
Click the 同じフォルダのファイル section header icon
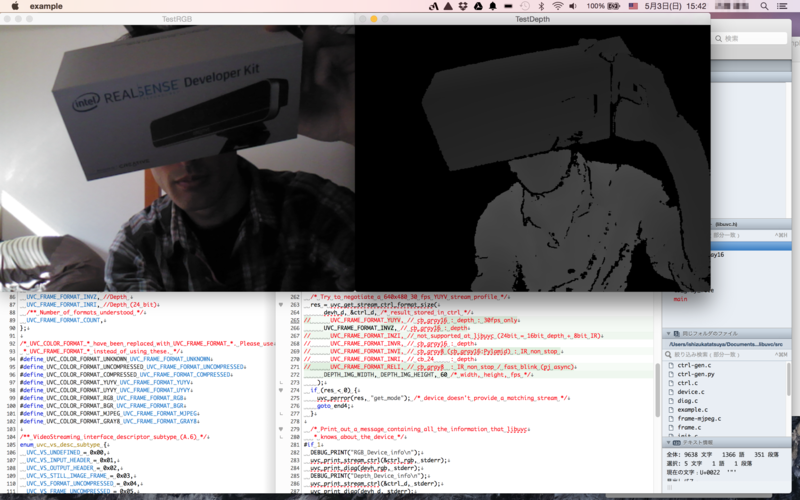pos(676,333)
